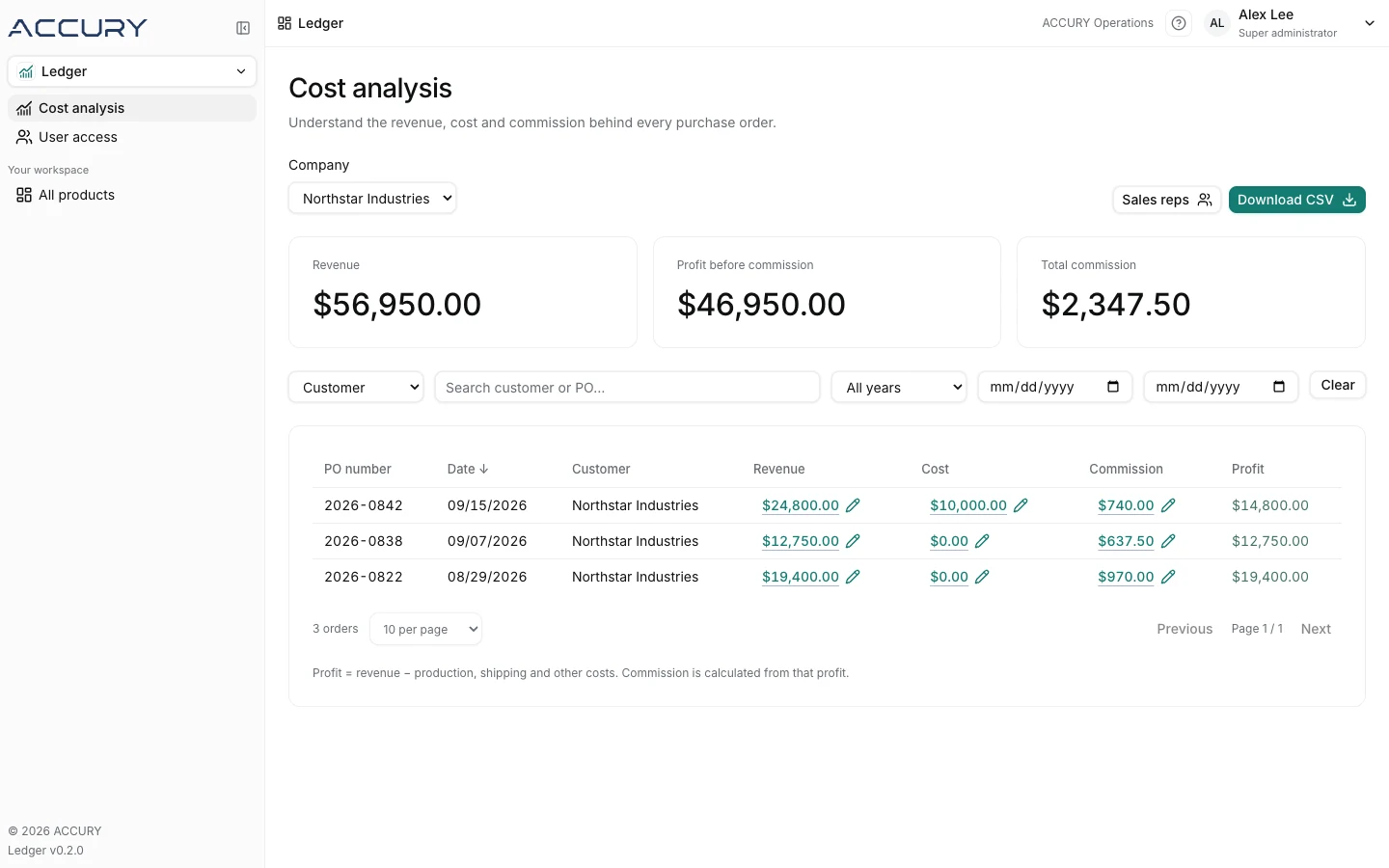Open the Customer filter type dropdown
Image resolution: width=1389 pixels, height=868 pixels.
[356, 388]
